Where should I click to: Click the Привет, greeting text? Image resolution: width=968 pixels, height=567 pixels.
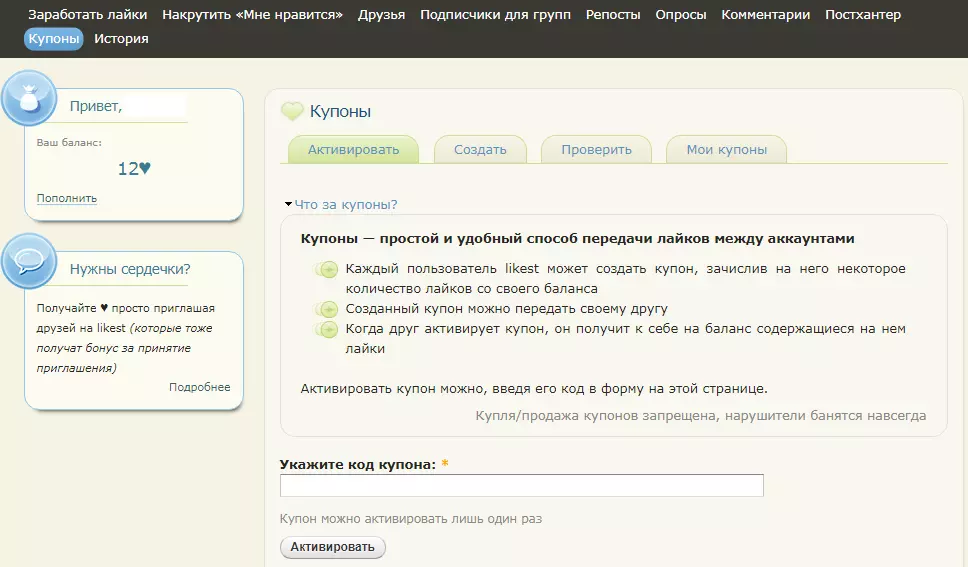click(x=96, y=106)
